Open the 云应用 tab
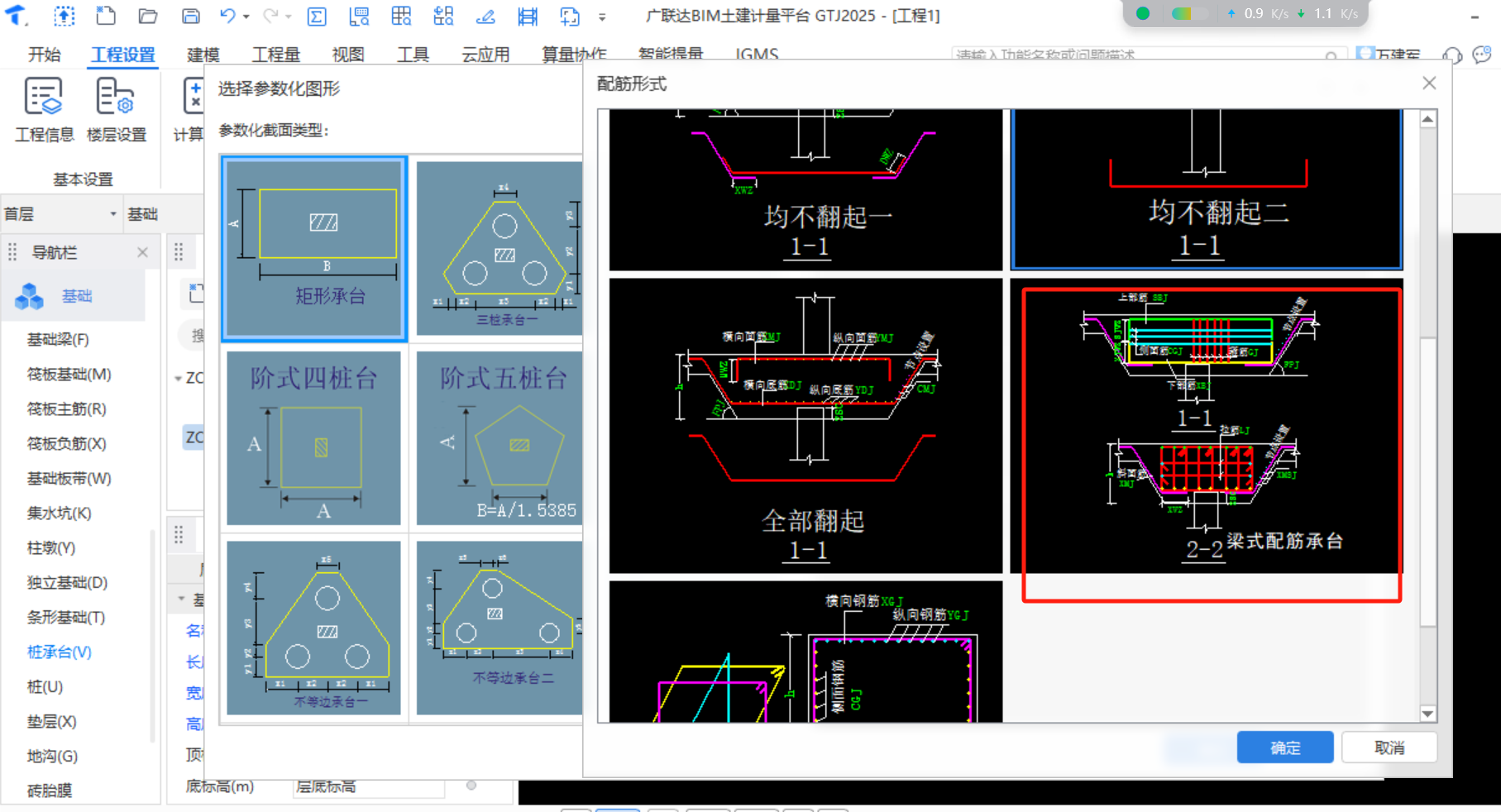Image resolution: width=1501 pixels, height=812 pixels. click(x=485, y=55)
